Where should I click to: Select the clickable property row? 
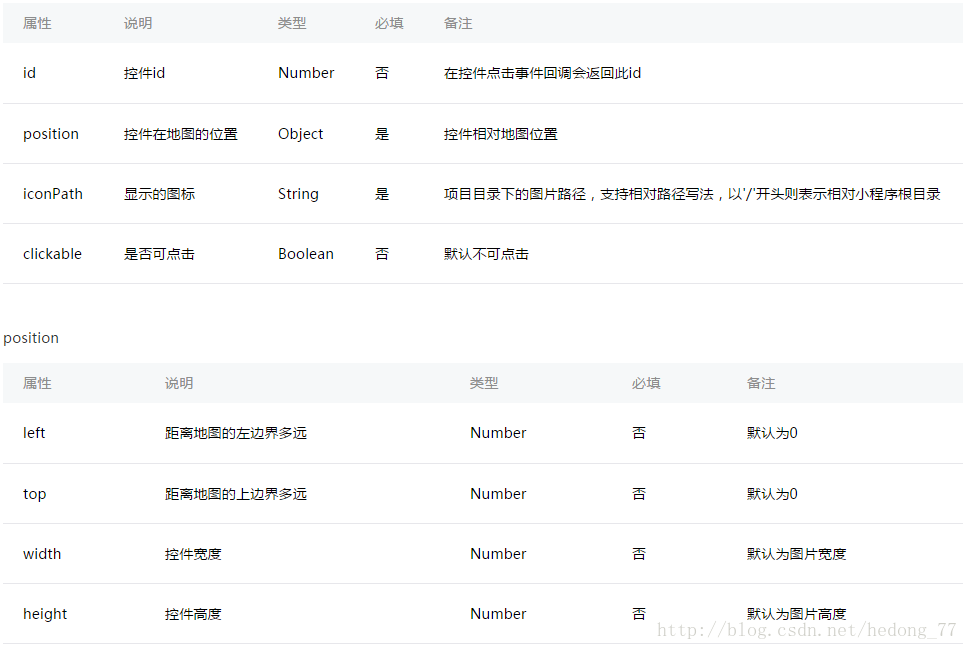(480, 253)
